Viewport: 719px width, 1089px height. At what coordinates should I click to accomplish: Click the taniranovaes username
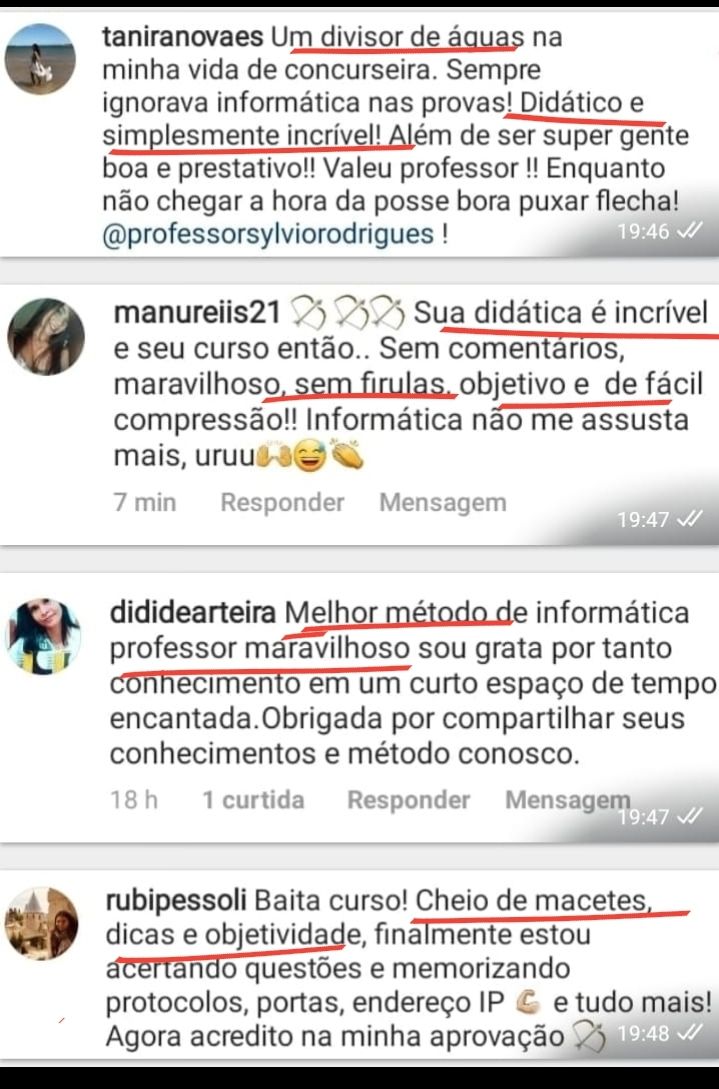(183, 37)
